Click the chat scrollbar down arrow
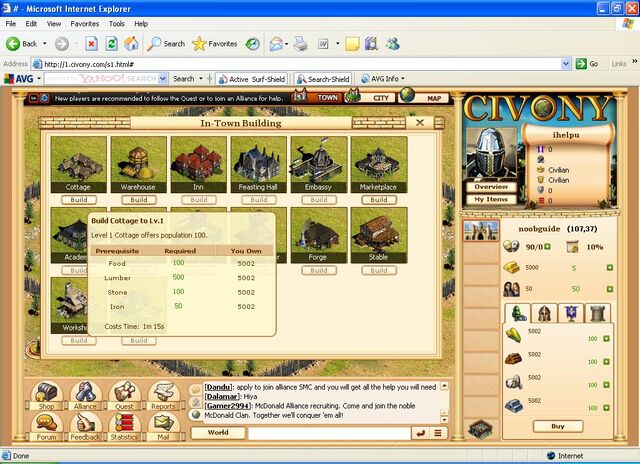This screenshot has width=640, height=464. (x=444, y=420)
